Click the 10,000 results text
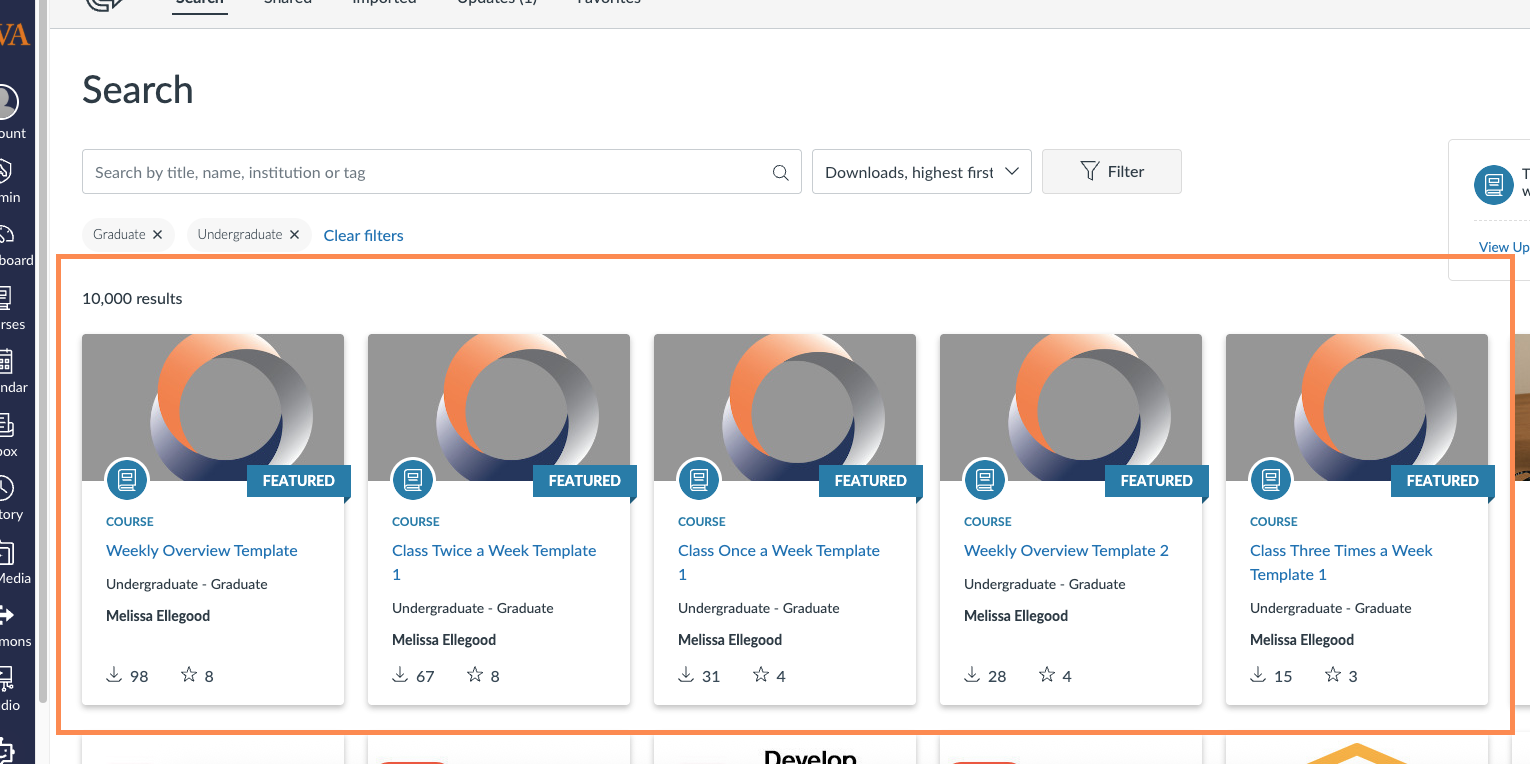The height and width of the screenshot is (764, 1530). click(132, 298)
